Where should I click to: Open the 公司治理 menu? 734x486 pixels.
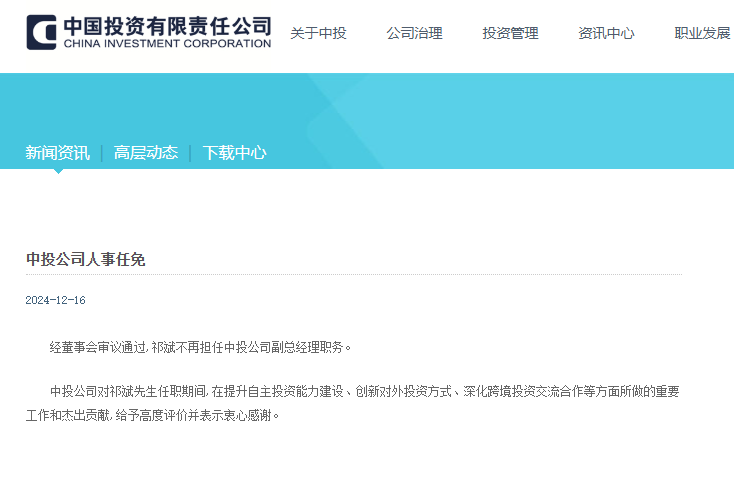414,33
